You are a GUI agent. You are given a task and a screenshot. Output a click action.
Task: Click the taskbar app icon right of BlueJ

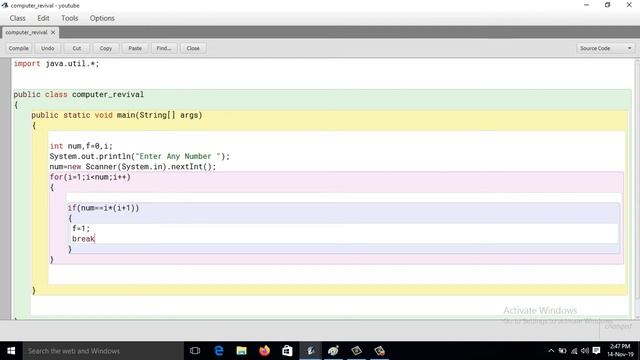(333, 351)
